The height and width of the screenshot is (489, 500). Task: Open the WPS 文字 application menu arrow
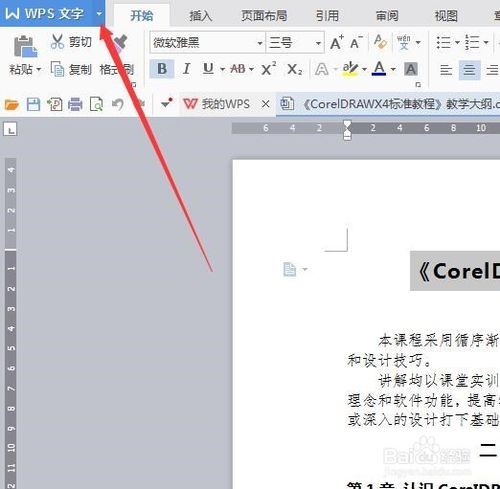[x=99, y=14]
